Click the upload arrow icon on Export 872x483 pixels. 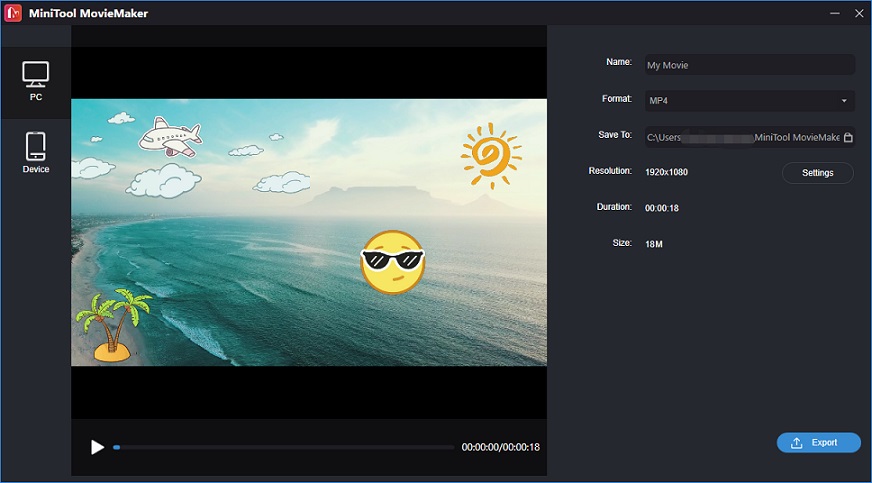796,442
